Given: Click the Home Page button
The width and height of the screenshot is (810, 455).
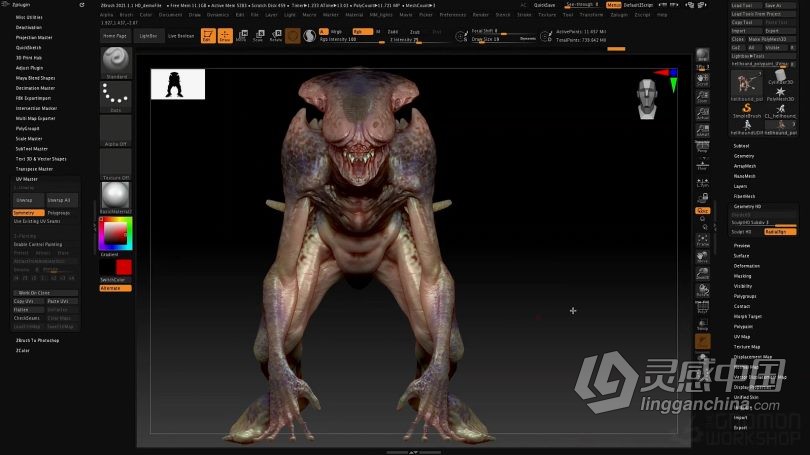Looking at the screenshot, I should pos(115,36).
